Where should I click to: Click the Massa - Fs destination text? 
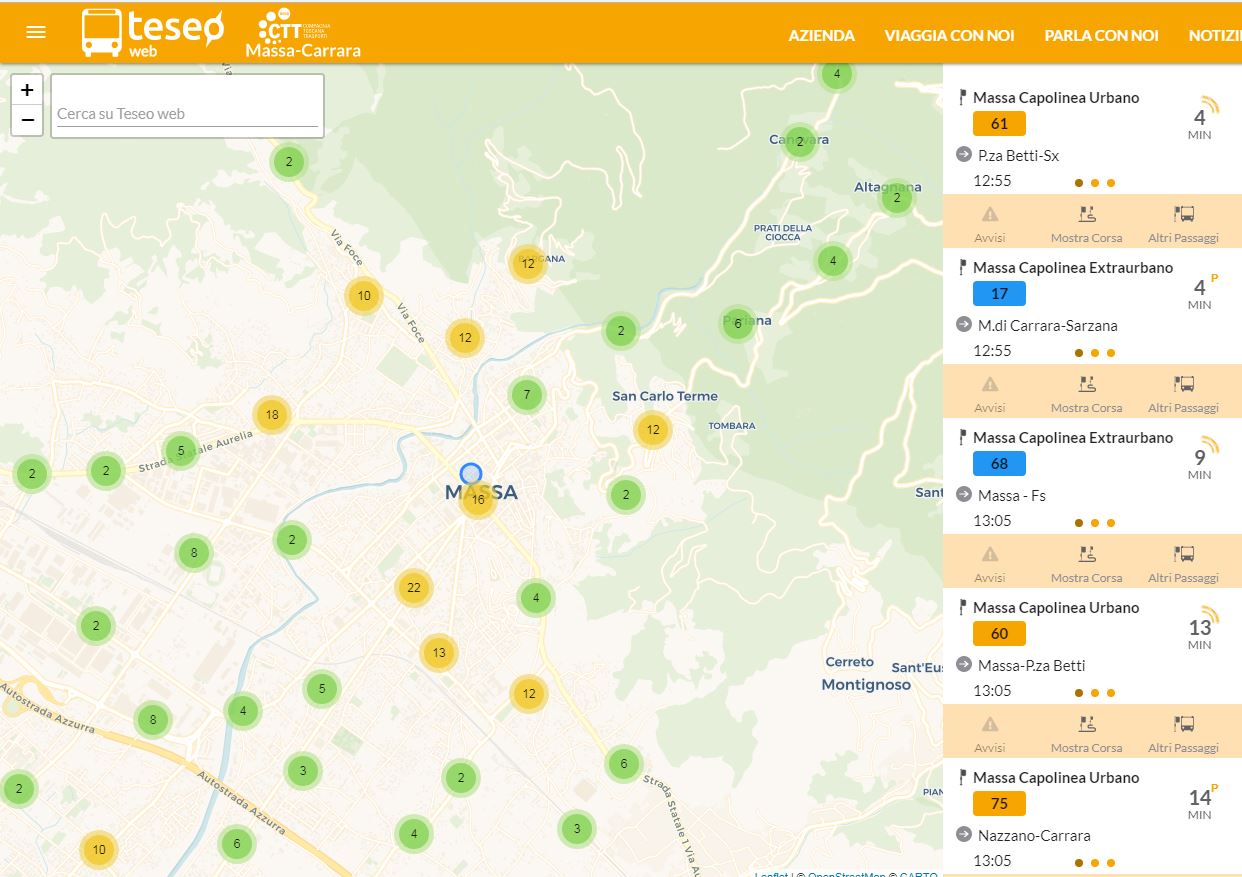[x=1012, y=495]
